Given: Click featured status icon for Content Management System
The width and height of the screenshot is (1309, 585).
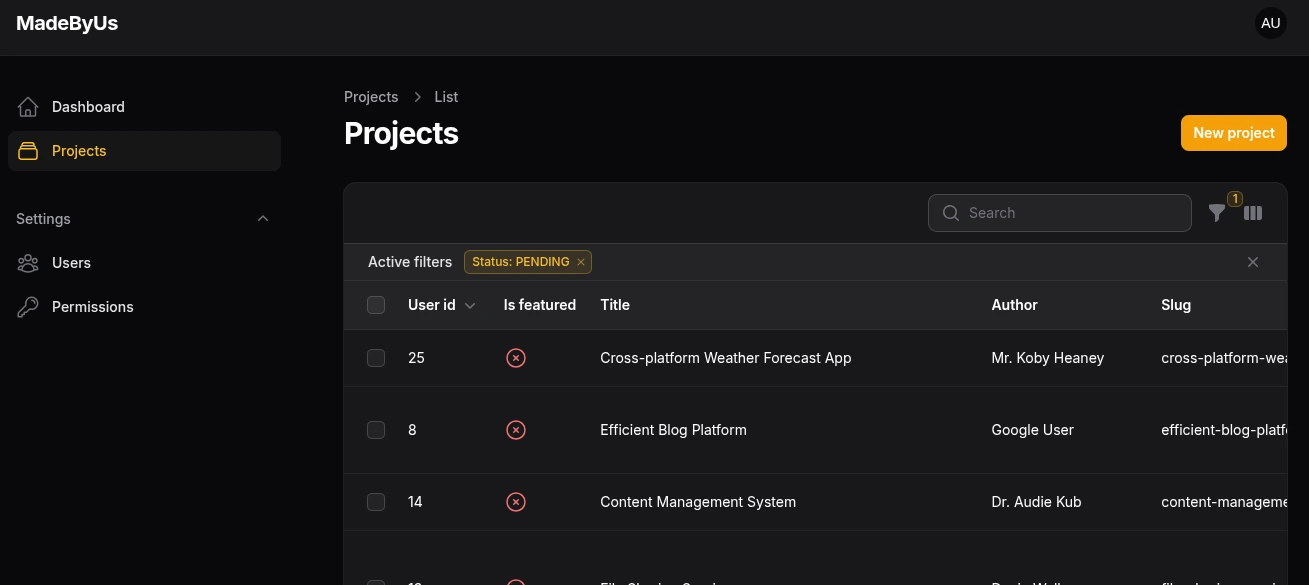Looking at the screenshot, I should point(516,502).
